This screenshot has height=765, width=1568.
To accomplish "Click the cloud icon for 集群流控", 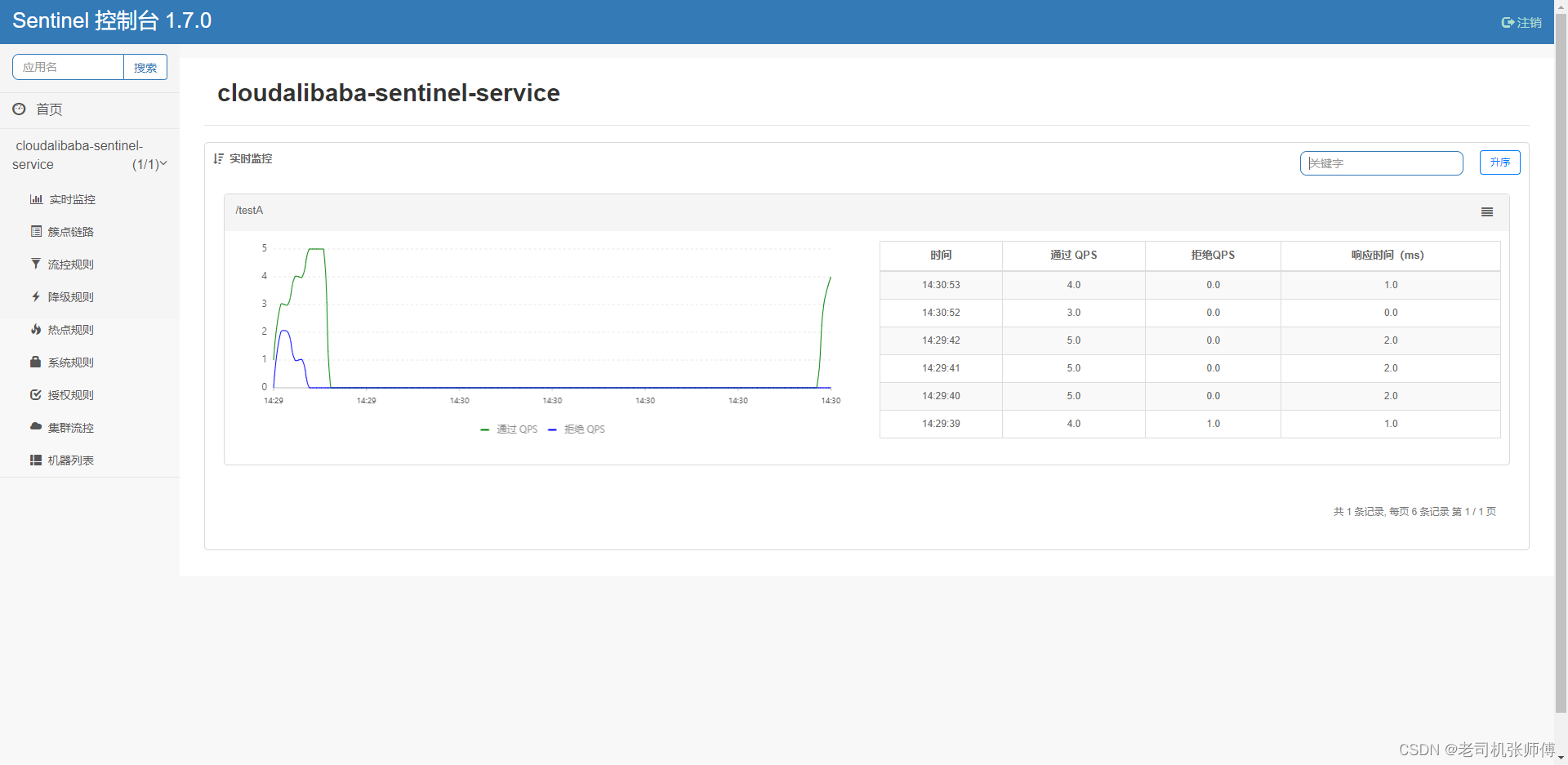I will tap(36, 426).
